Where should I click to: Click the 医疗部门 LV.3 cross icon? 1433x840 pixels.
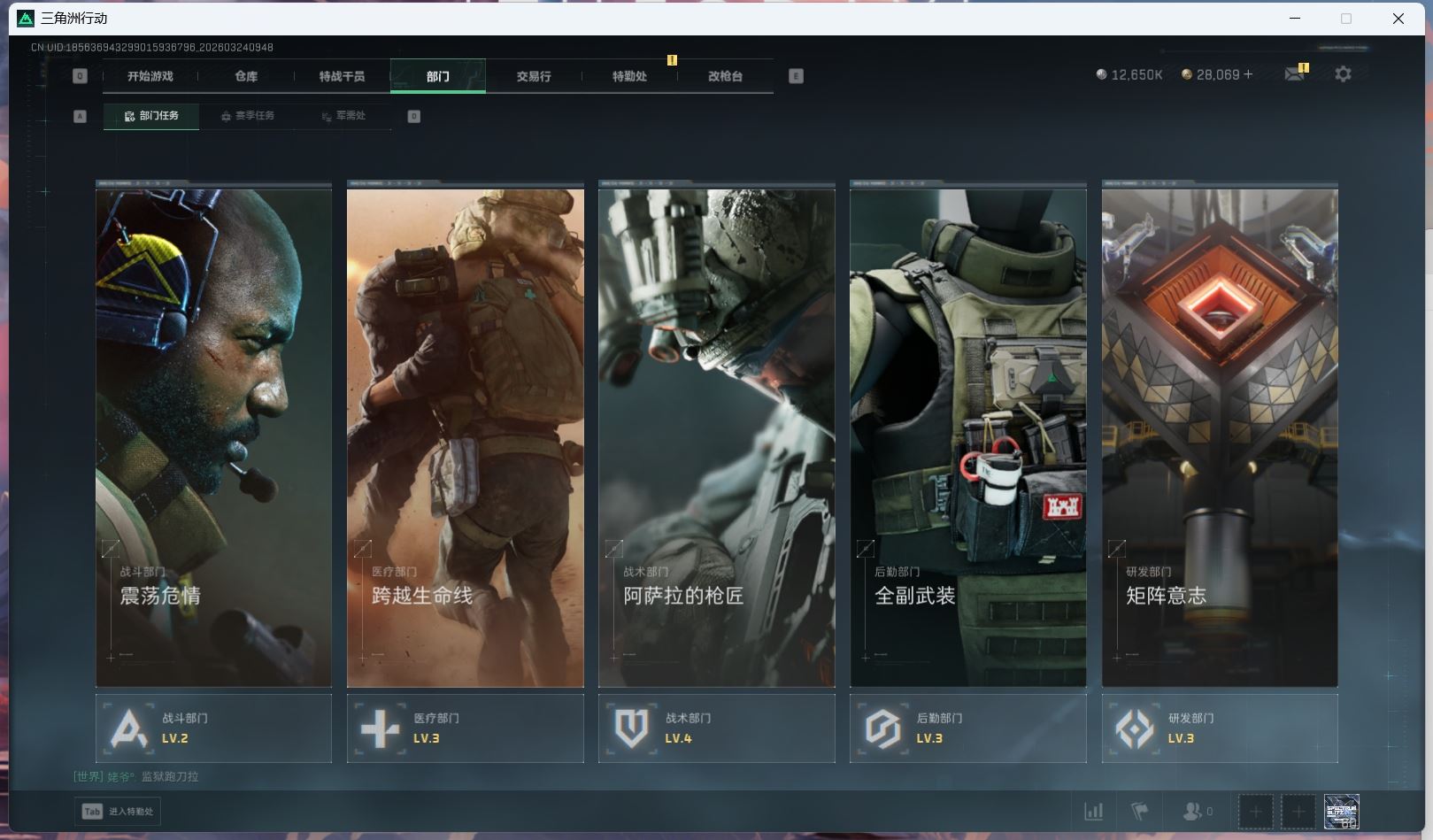click(381, 728)
